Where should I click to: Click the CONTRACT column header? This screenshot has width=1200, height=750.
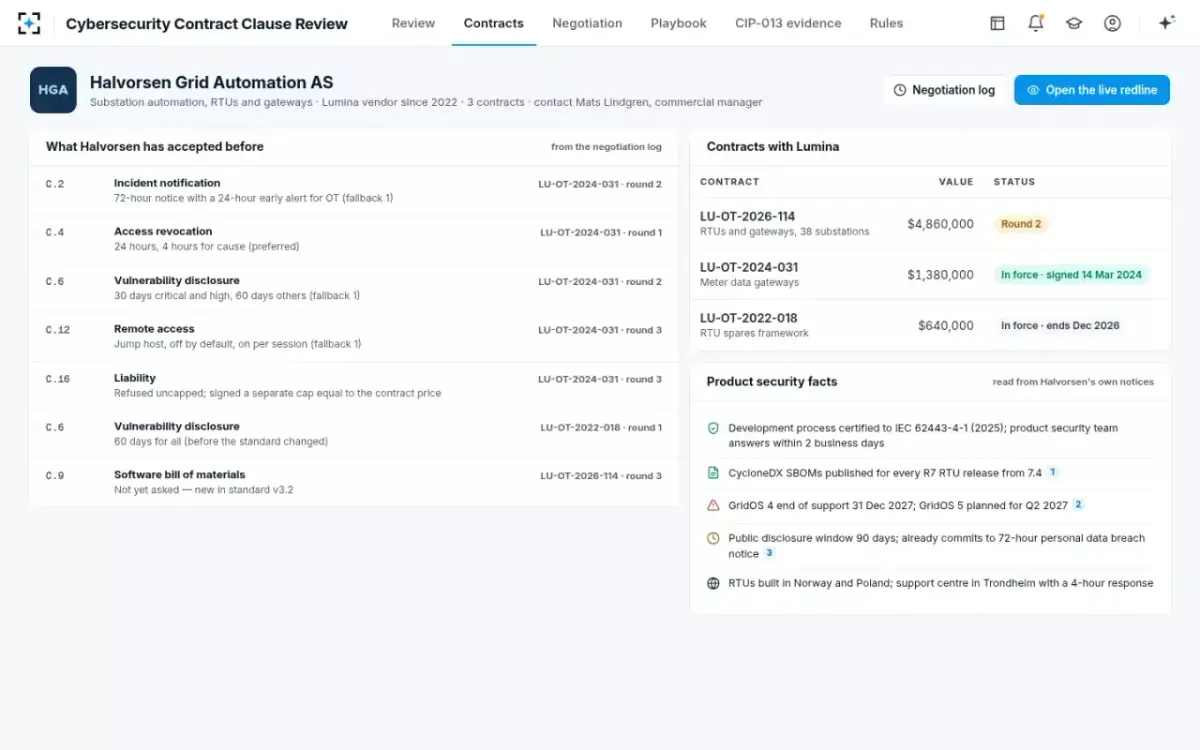tap(729, 182)
